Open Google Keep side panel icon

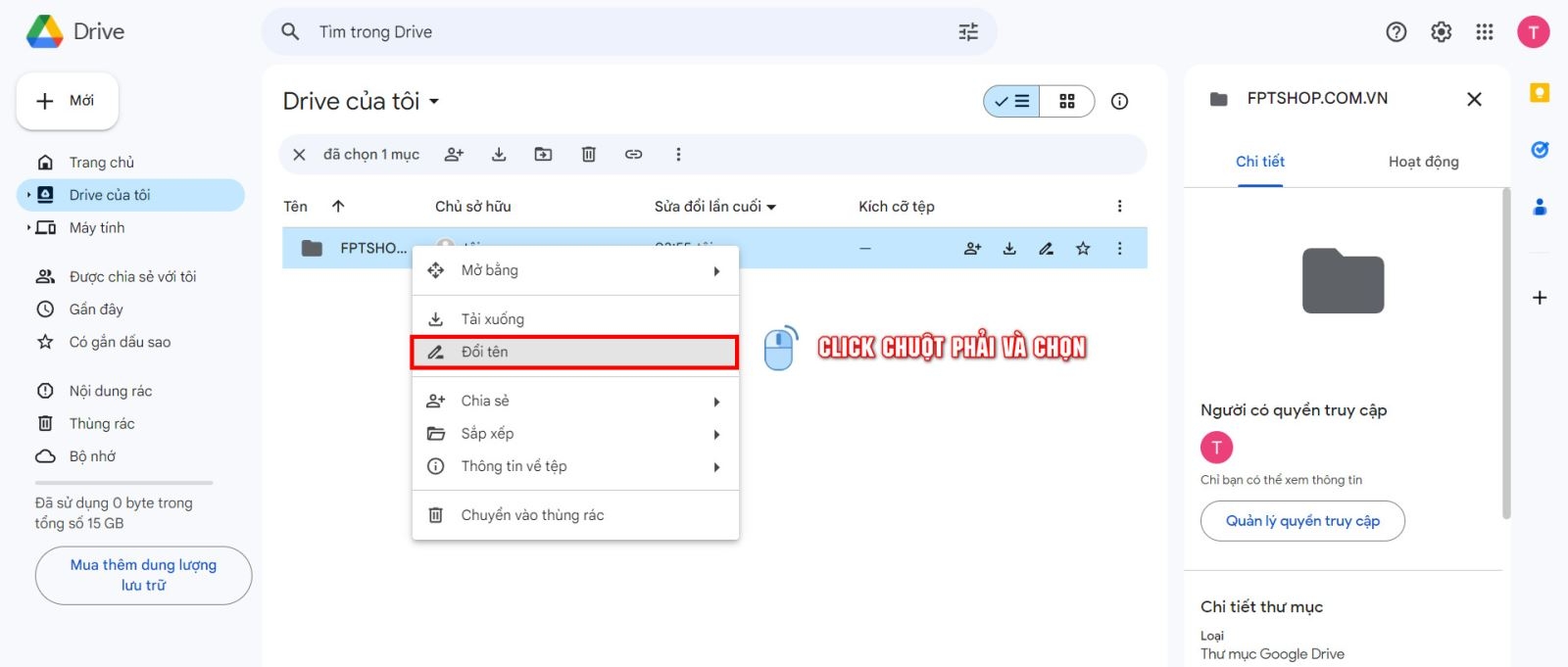pyautogui.click(x=1540, y=93)
